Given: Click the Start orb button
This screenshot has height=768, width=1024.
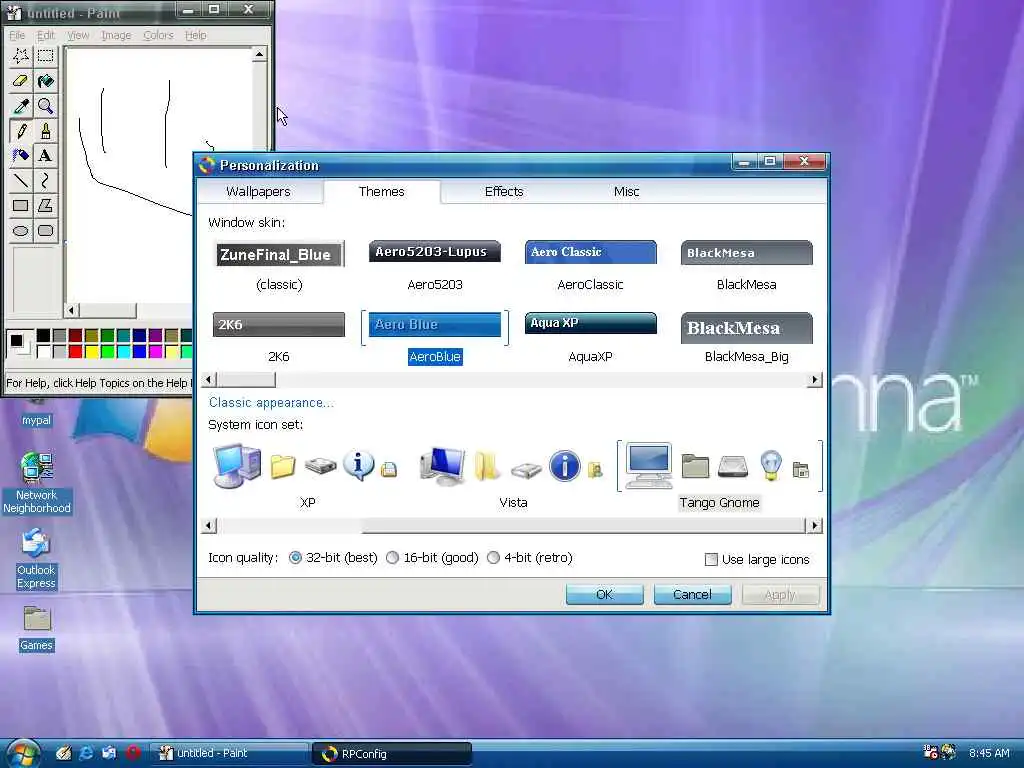Looking at the screenshot, I should [x=22, y=753].
